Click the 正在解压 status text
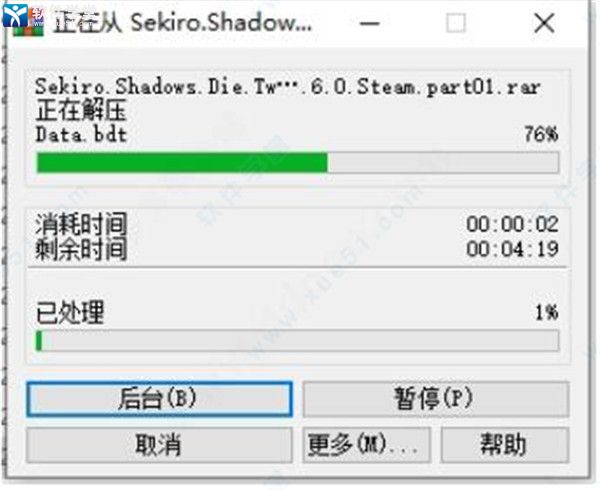This screenshot has height=490, width=600. pos(81,111)
